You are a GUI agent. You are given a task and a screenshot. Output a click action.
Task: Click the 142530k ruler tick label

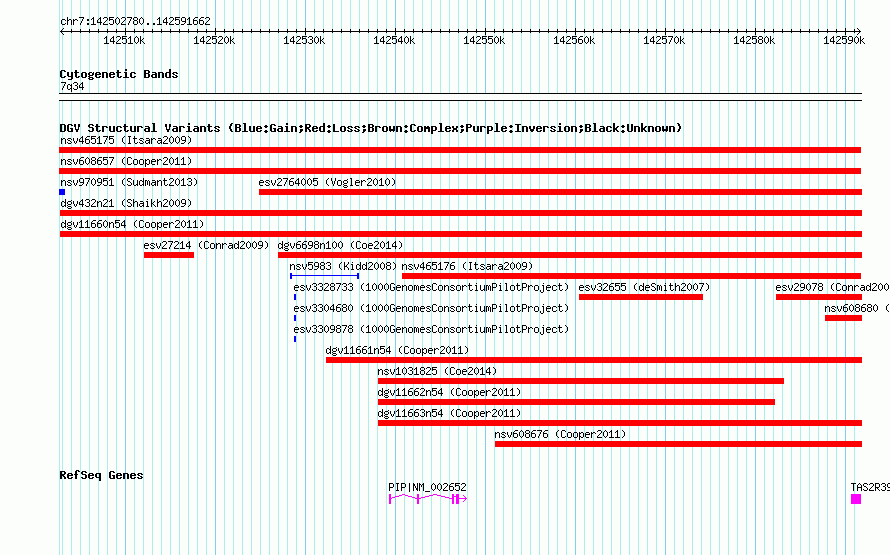click(304, 40)
